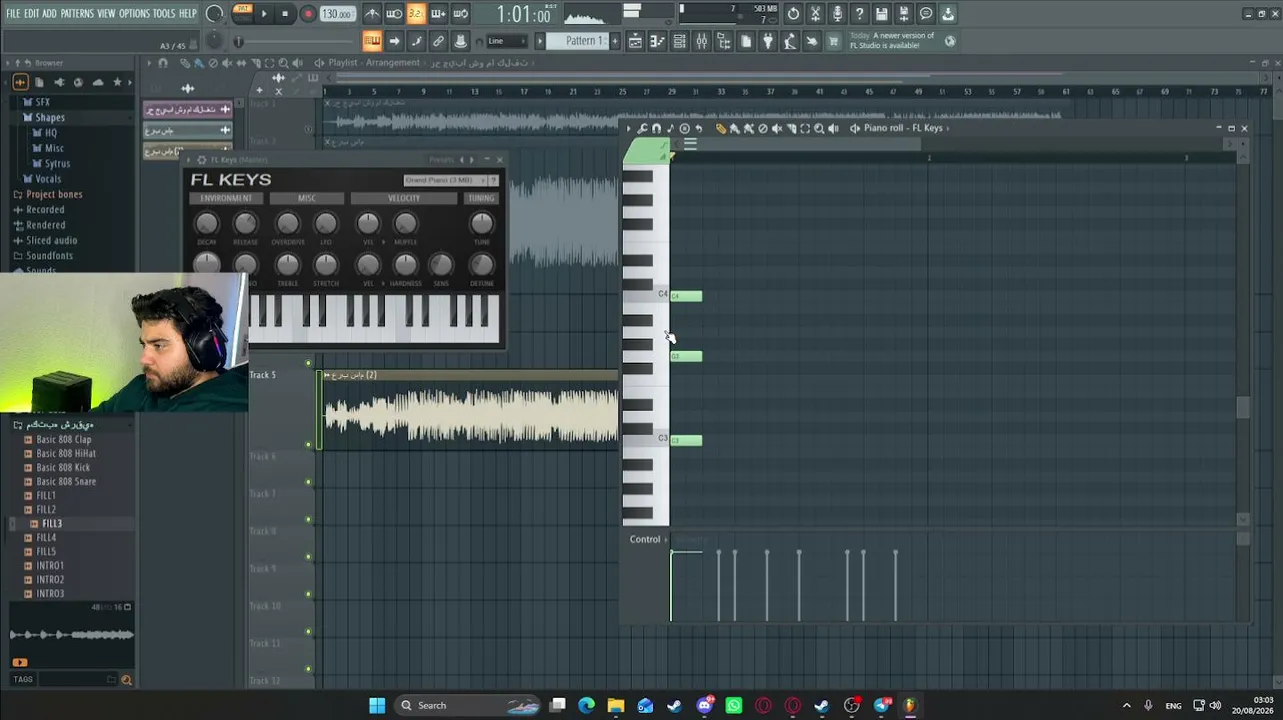Toggle note glide pencil button
1283x720 pixels.
point(416,41)
